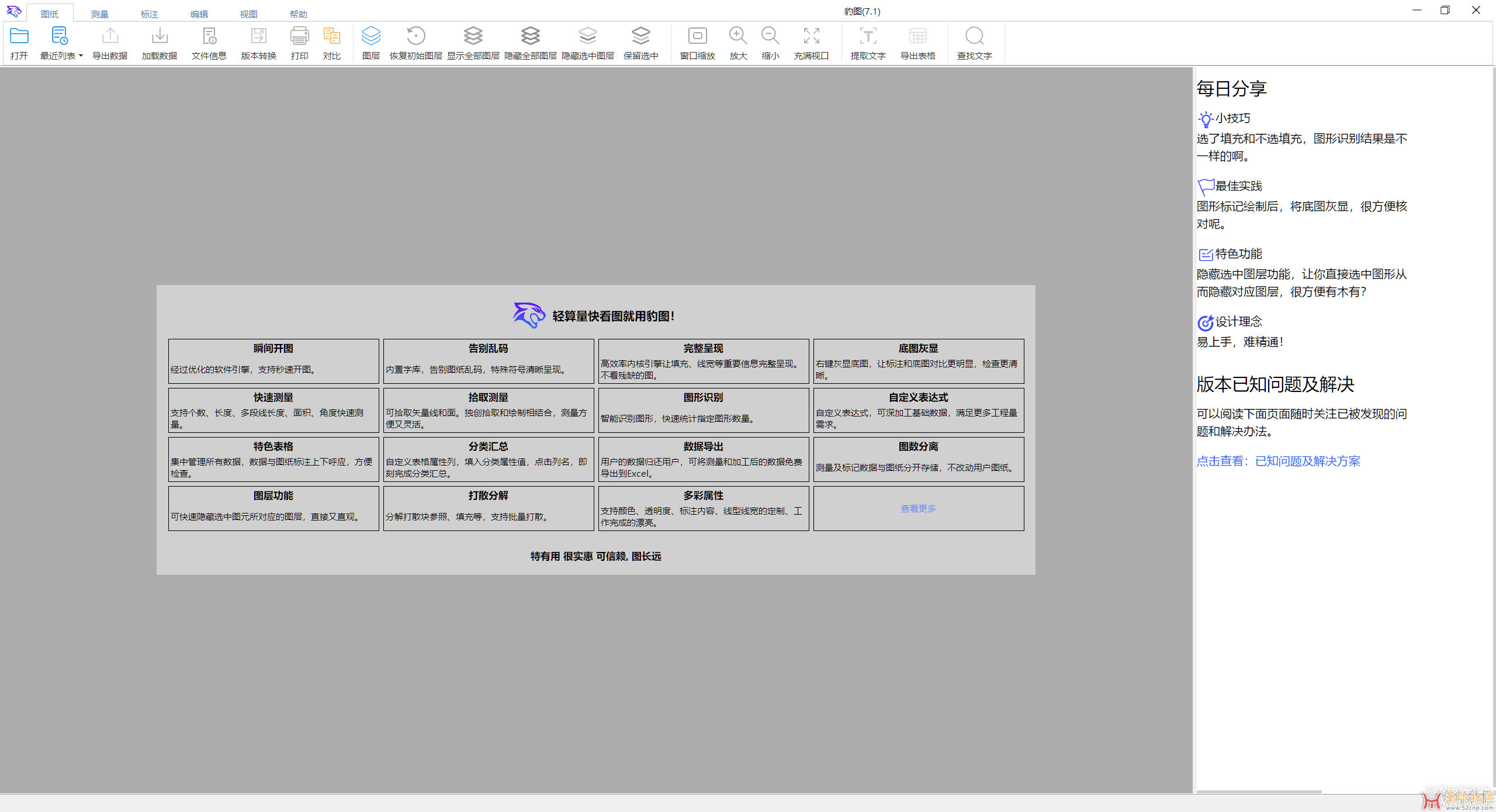Click the 自定义表达式 feature card

(x=919, y=410)
